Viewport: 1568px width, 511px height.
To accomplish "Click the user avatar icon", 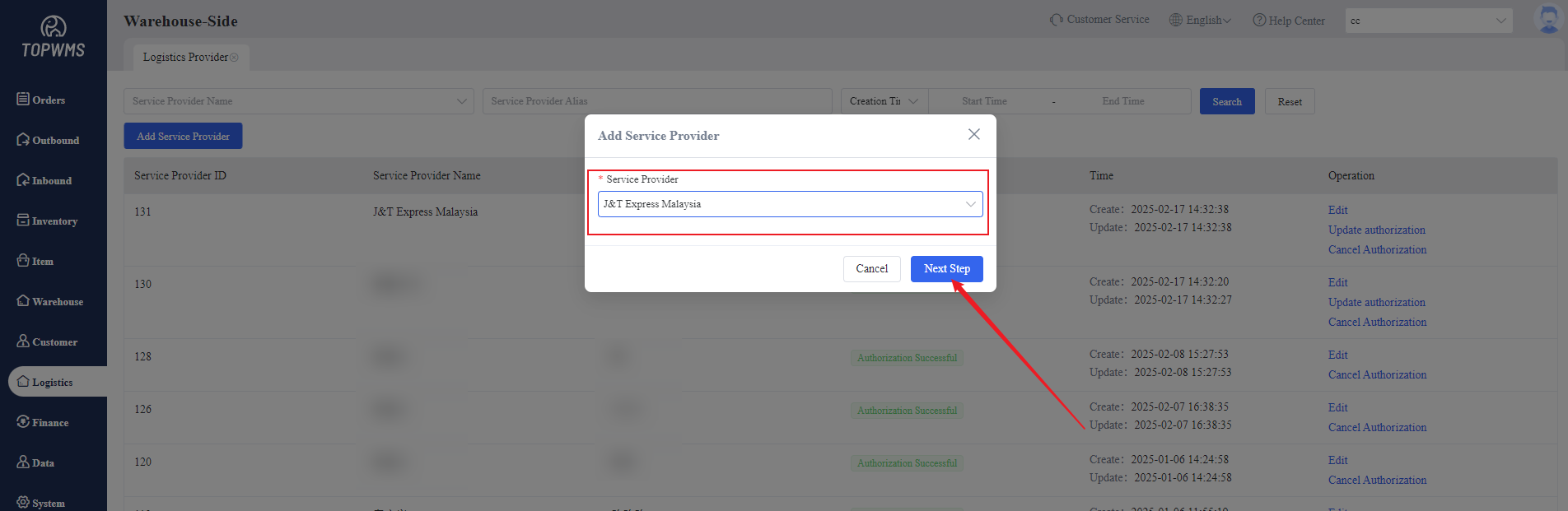I will coord(1548,19).
